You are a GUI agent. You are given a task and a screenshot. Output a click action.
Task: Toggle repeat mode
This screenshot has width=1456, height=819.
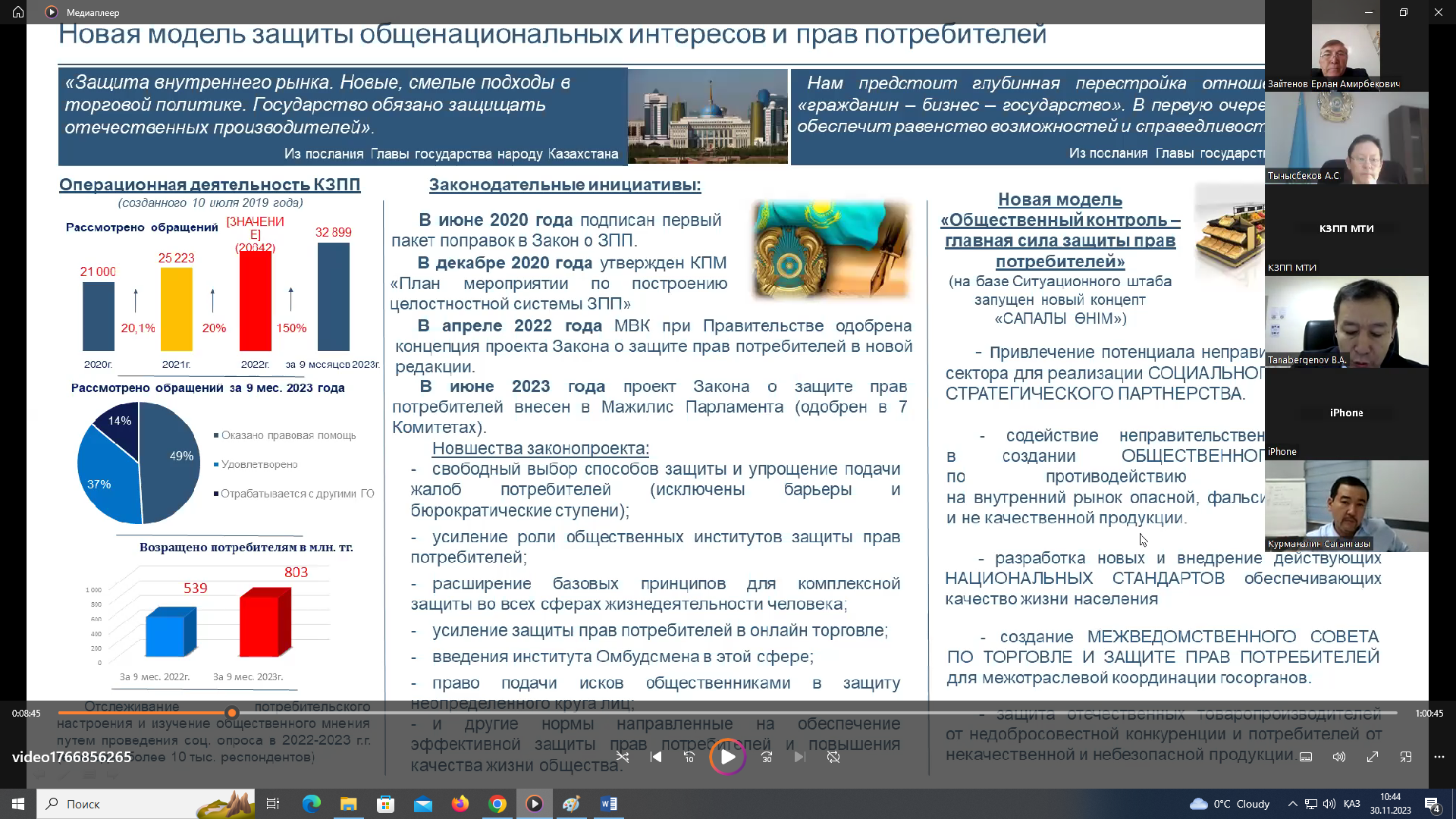click(x=833, y=757)
